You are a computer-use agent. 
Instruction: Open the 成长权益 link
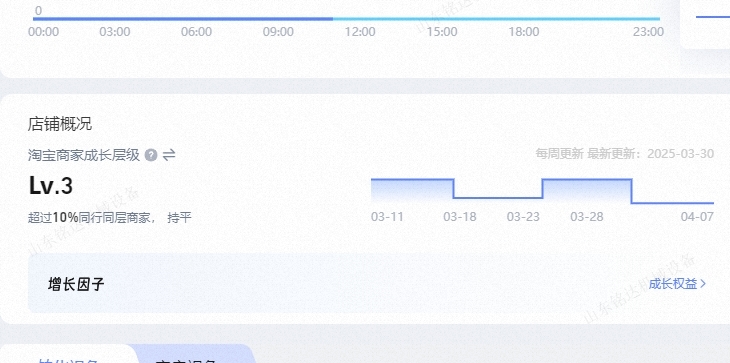click(x=673, y=284)
